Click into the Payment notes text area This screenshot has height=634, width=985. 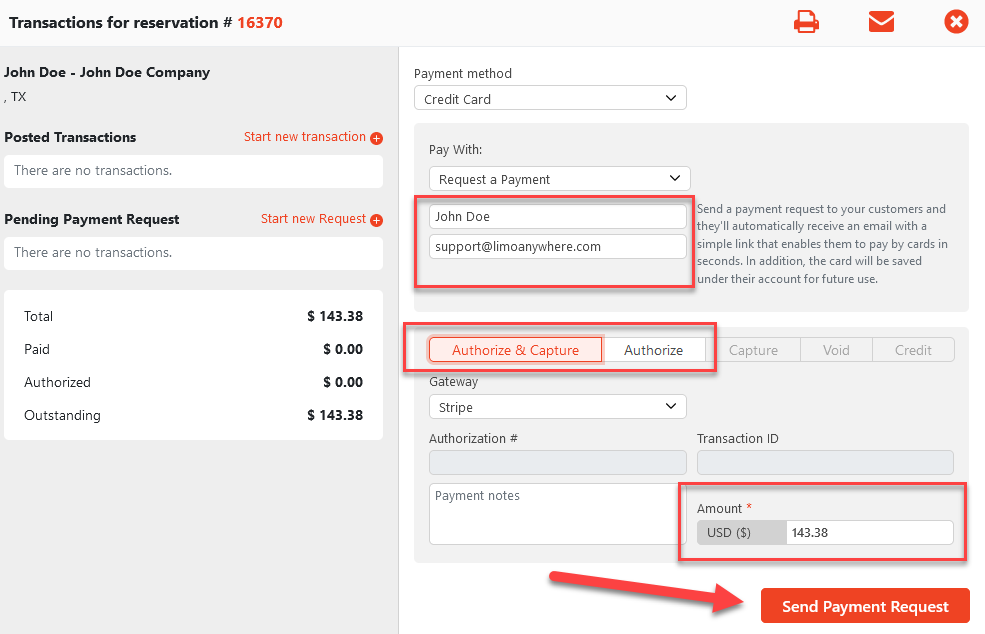557,514
